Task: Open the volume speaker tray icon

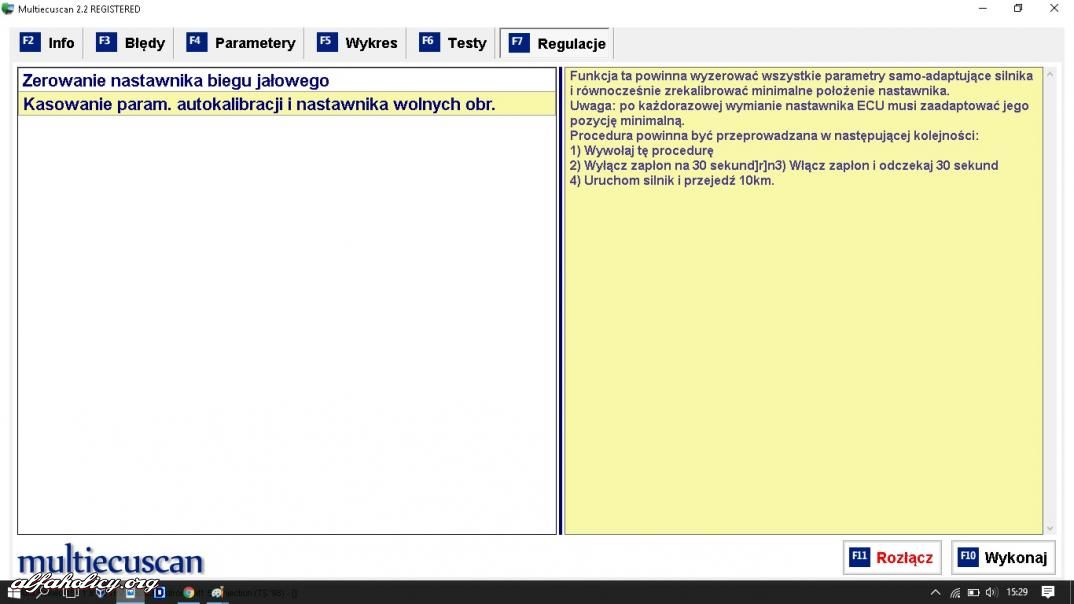Action: click(990, 592)
